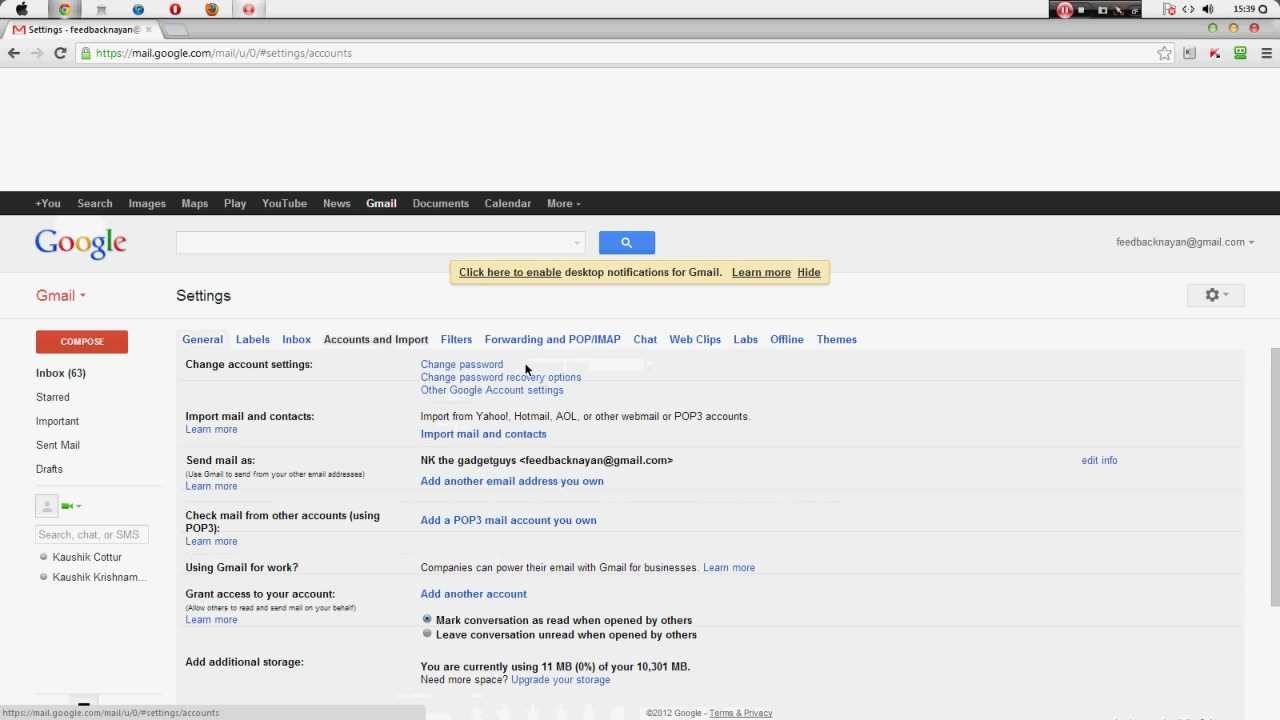Click the page vertical scrollbar
The width and height of the screenshot is (1280, 720).
pos(1274,475)
